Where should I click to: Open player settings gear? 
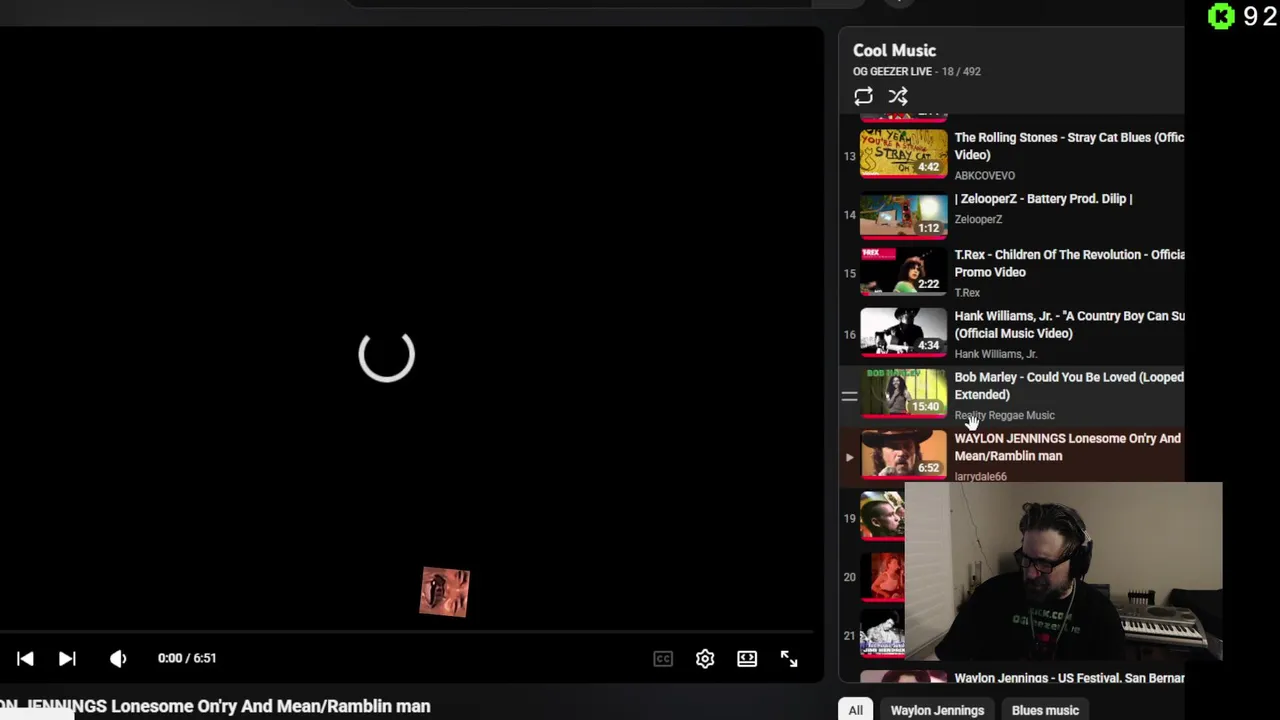click(705, 658)
